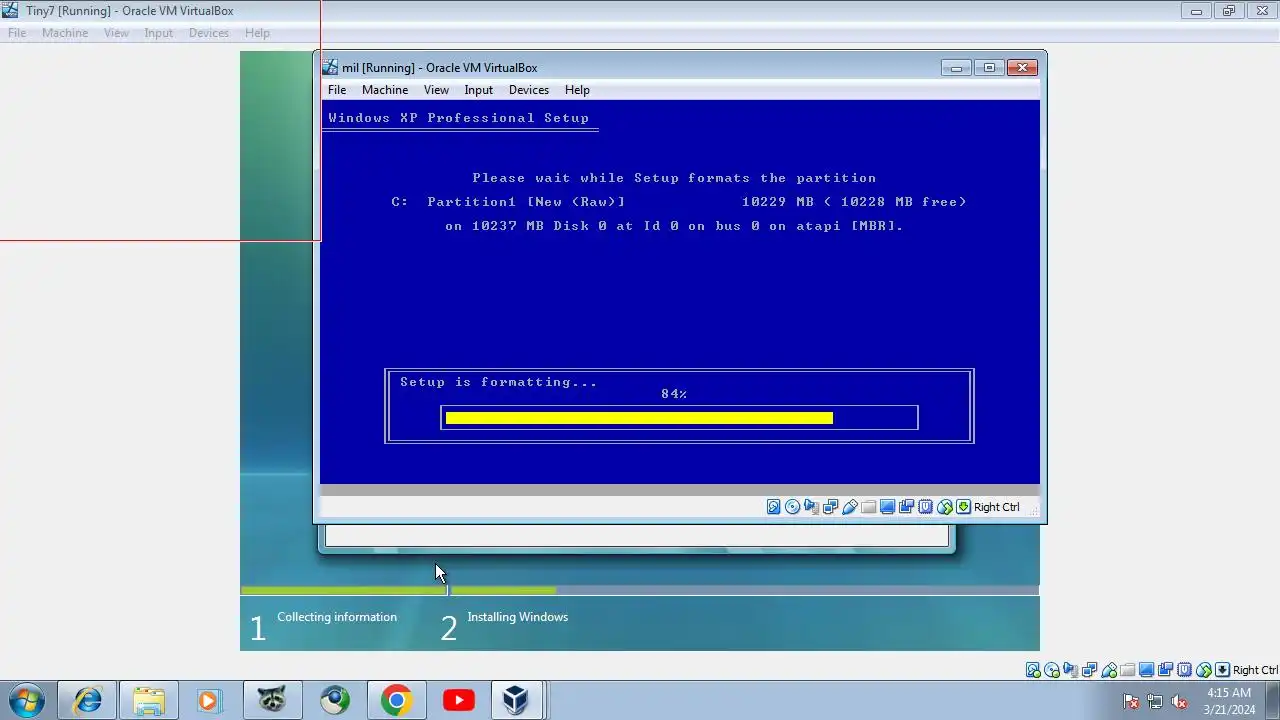1280x720 pixels.
Task: Open hard disk indicator in Tiny7 window status bar
Action: 1032,670
